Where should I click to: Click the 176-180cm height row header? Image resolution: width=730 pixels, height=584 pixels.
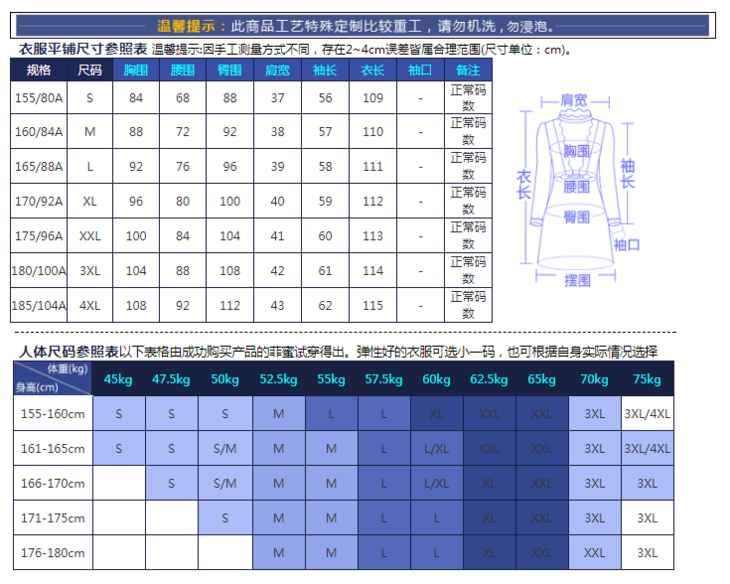(53, 553)
